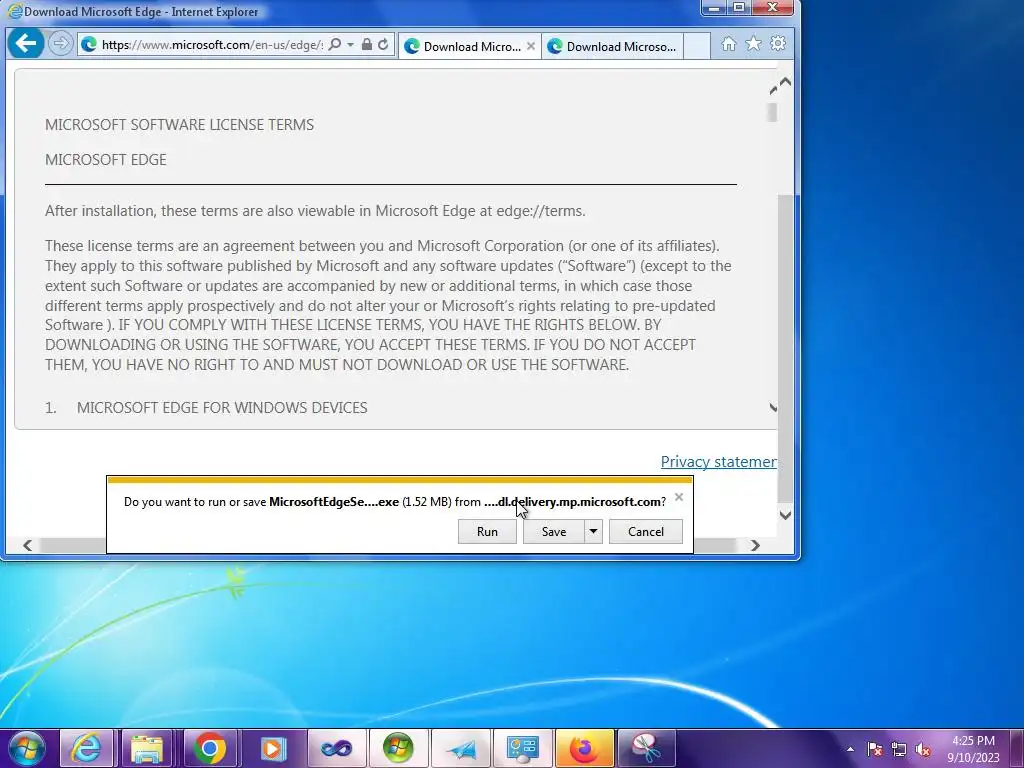Show hidden tray icons arrow
The image size is (1024, 768).
[850, 749]
